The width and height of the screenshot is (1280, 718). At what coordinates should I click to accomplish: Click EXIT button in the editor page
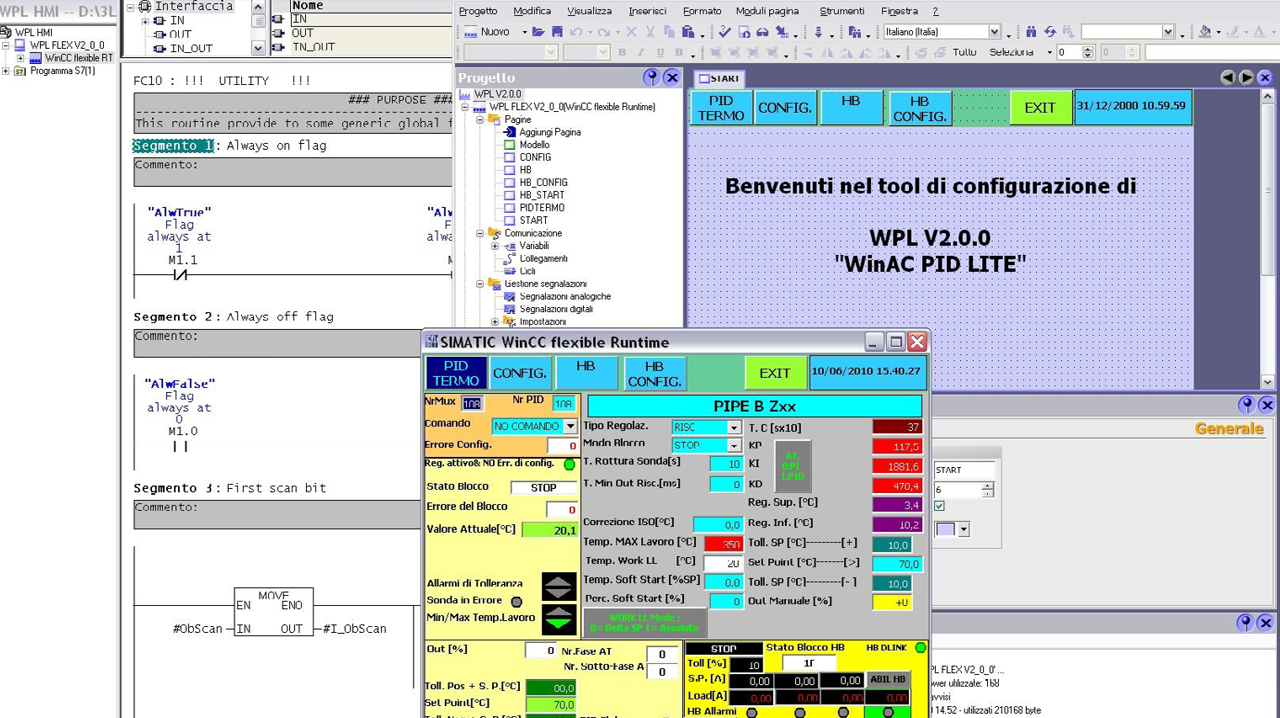[1040, 107]
